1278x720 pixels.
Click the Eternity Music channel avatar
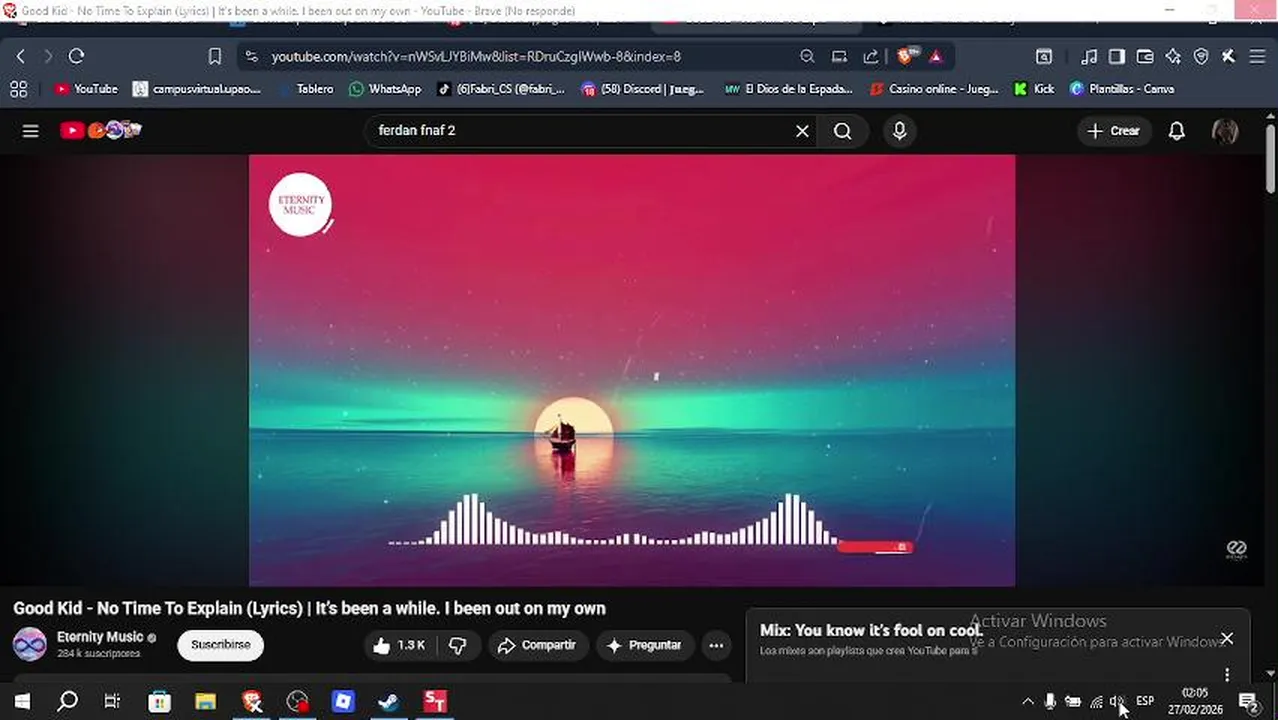pyautogui.click(x=30, y=645)
